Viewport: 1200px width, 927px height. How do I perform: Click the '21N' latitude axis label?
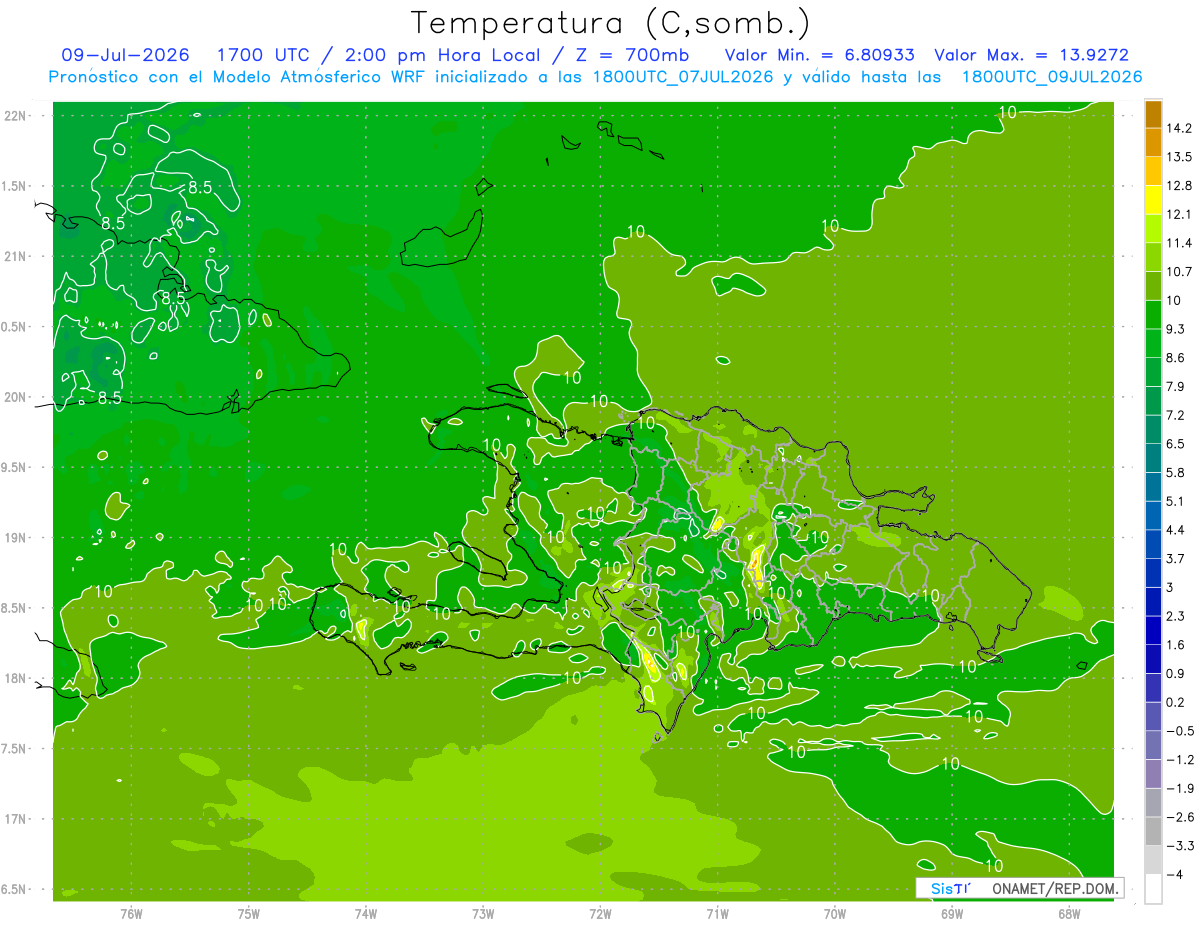[16, 256]
